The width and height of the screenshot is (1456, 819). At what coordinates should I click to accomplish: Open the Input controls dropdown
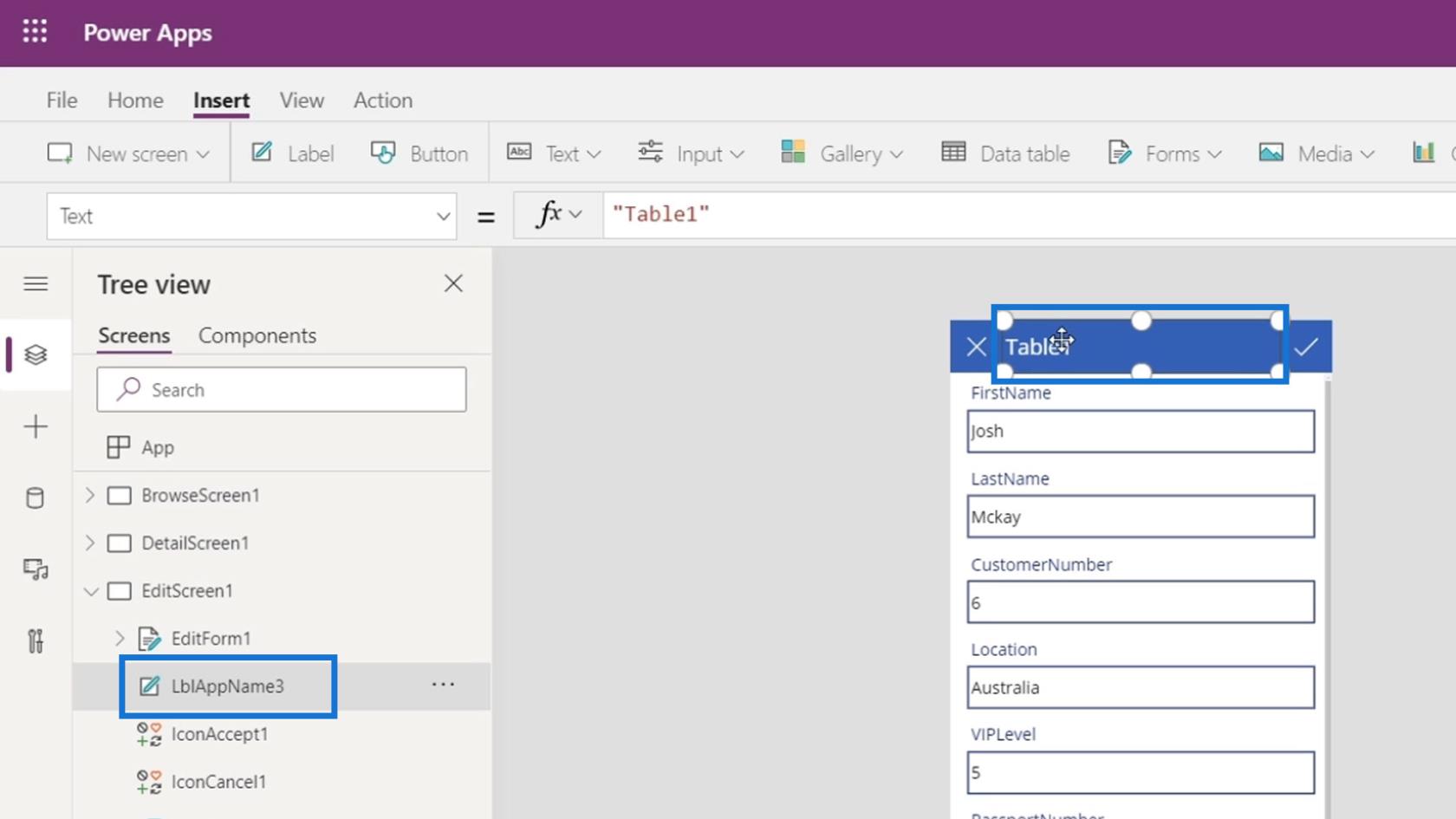[692, 153]
